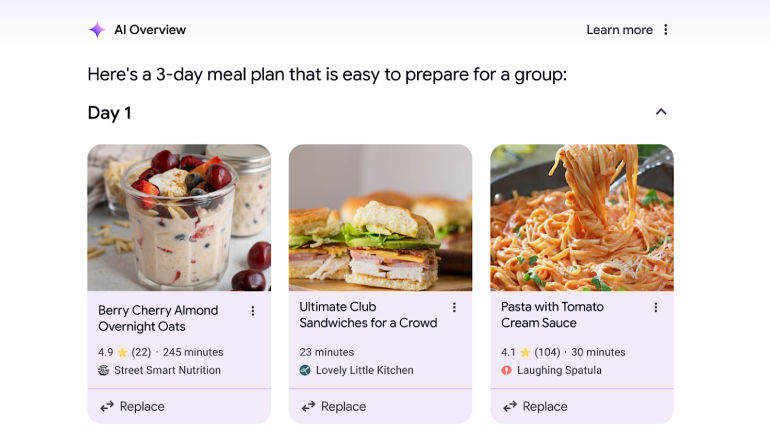Open the club sandwich photo
Screen dimensions: 770x433
tap(380, 217)
